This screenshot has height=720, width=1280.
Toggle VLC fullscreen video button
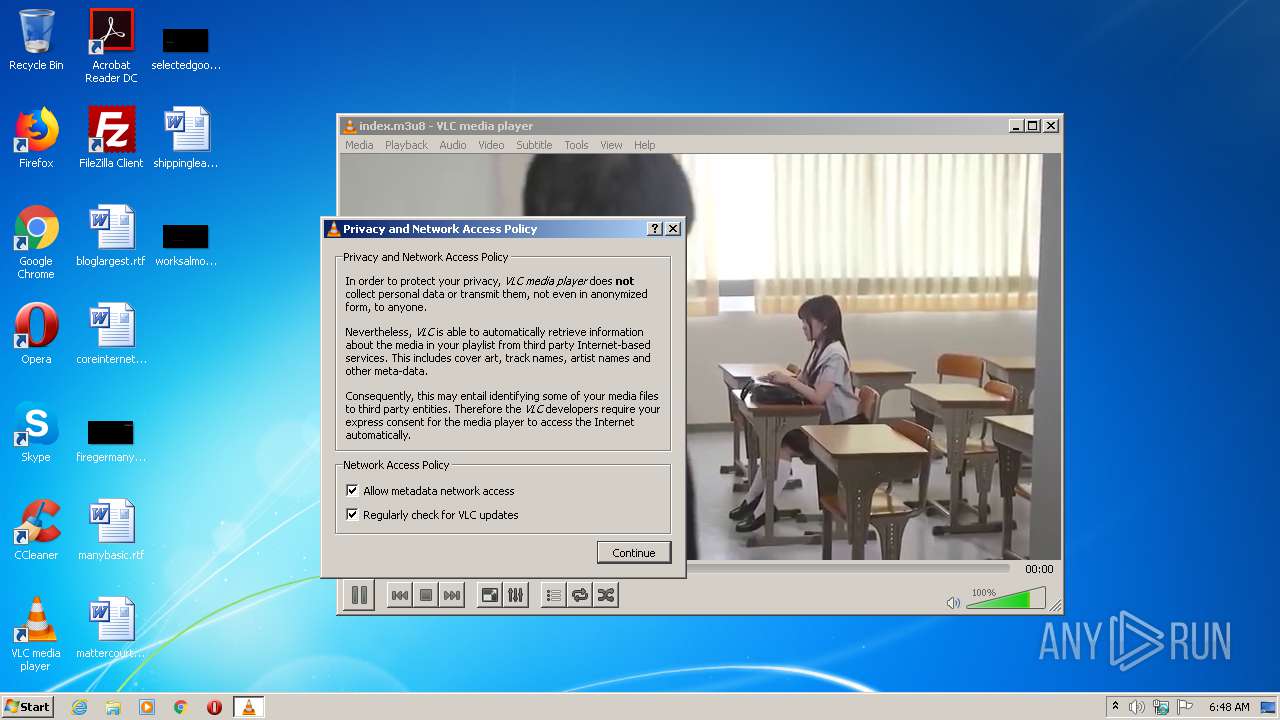click(x=489, y=595)
